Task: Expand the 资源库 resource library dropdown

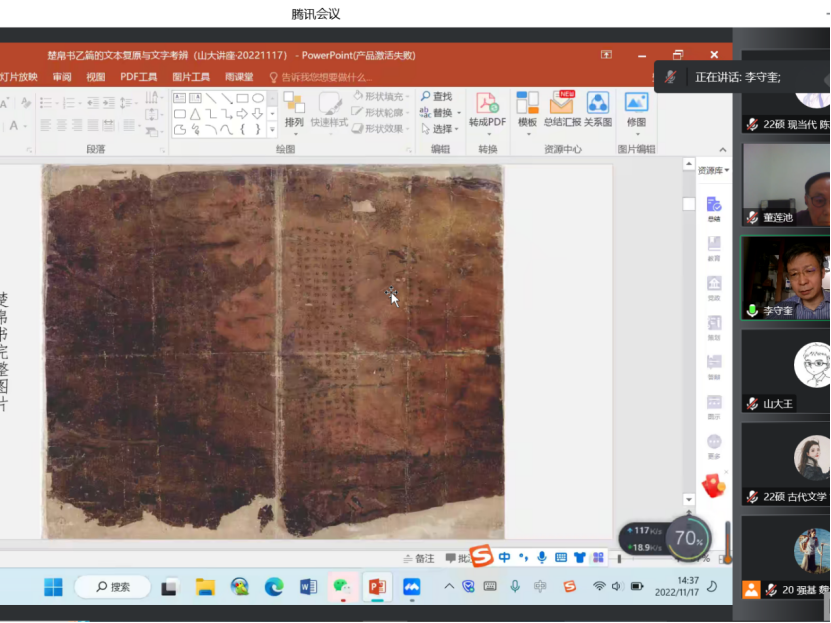Action: [713, 171]
